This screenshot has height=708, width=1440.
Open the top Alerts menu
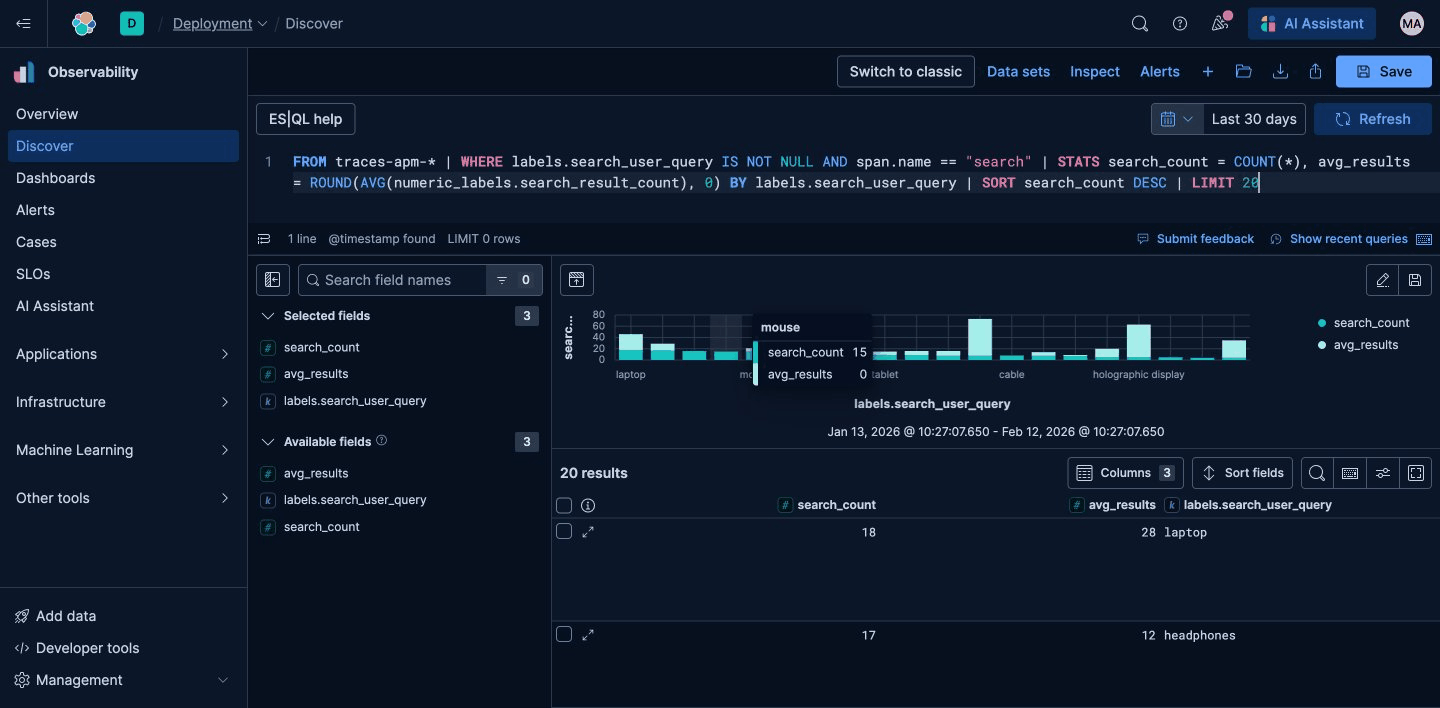(x=1160, y=71)
